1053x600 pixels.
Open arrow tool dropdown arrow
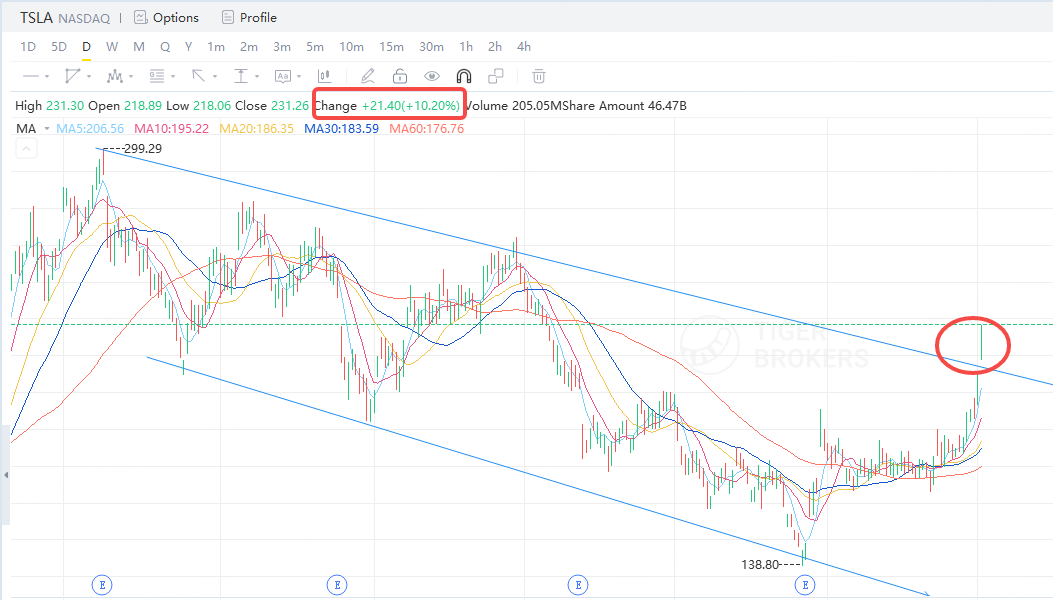215,77
